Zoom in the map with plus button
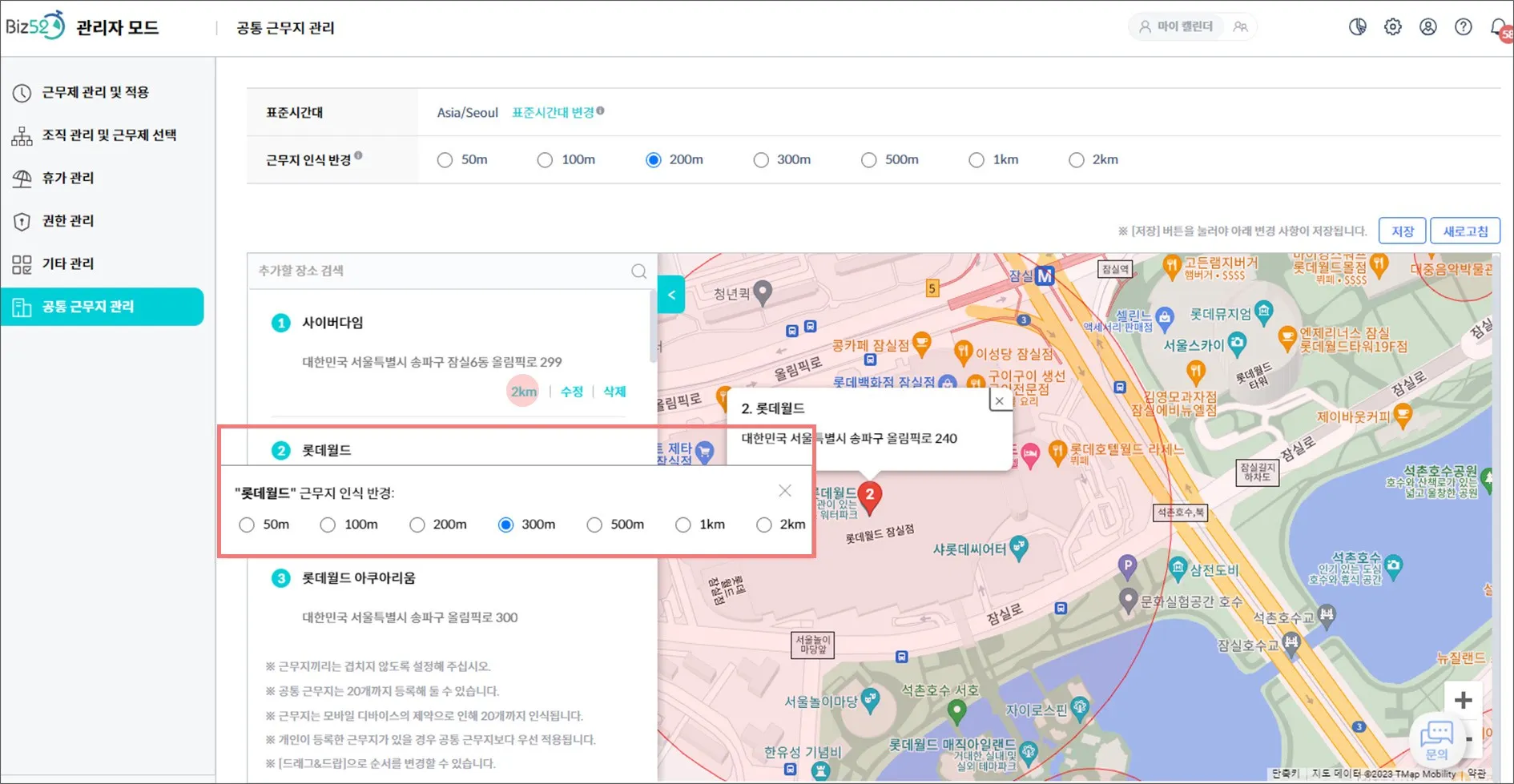 pyautogui.click(x=1463, y=700)
